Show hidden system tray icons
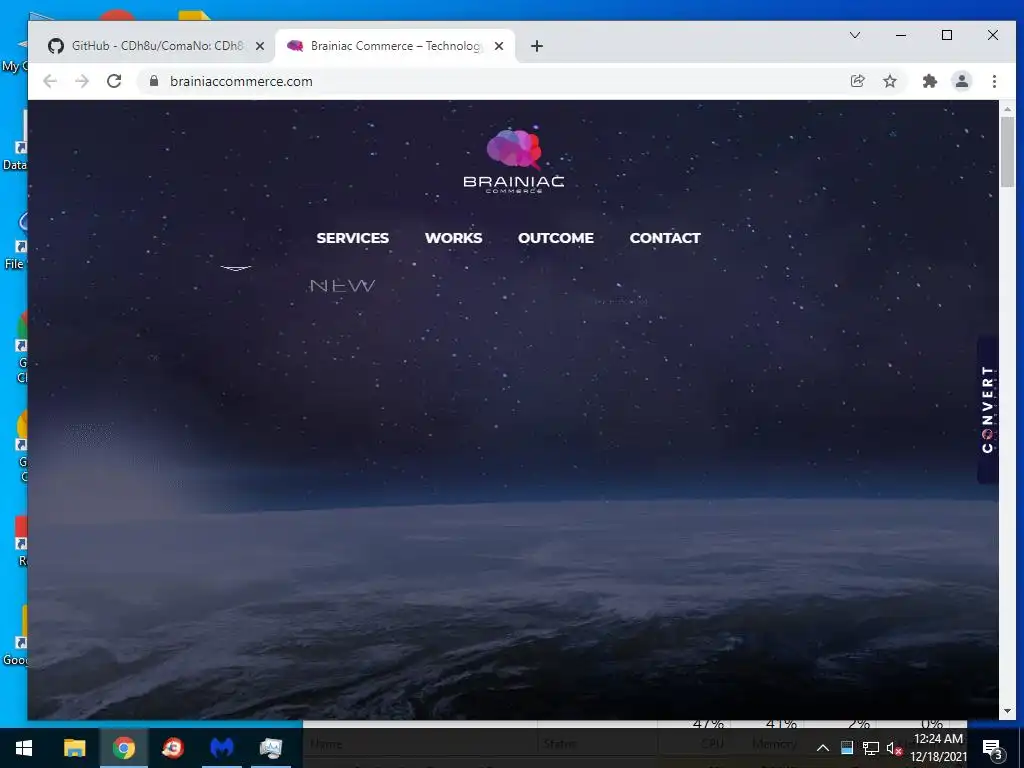This screenshot has width=1024, height=768. point(823,748)
